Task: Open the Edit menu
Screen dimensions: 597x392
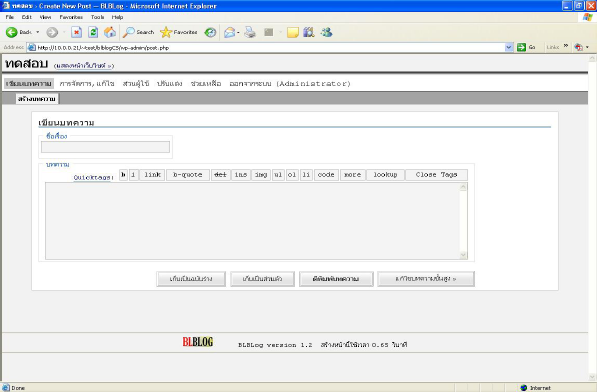Action: [27, 17]
